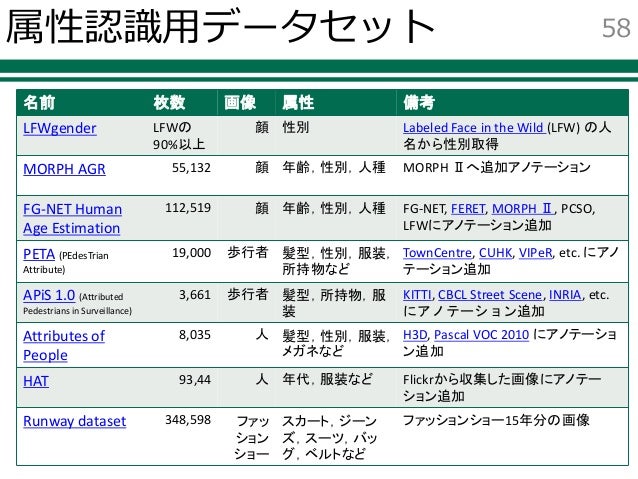
Task: Follow the FERET link
Action: (x=468, y=209)
